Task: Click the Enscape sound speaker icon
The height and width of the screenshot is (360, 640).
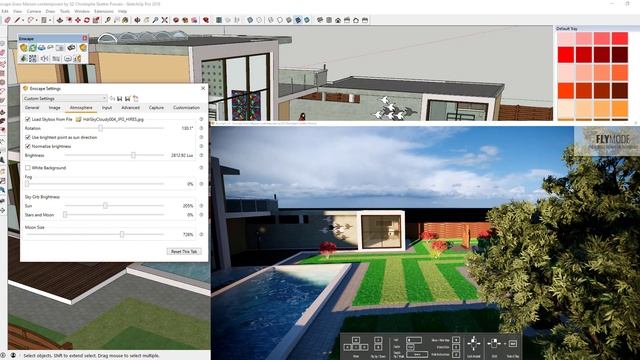Action: (44, 58)
